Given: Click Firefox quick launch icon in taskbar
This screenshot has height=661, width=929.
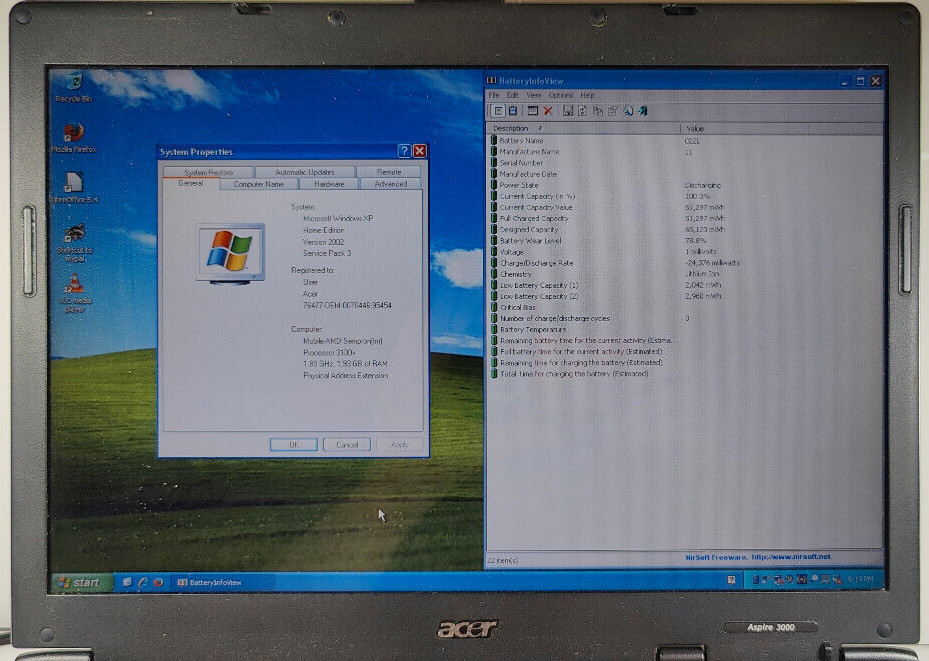Looking at the screenshot, I should pyautogui.click(x=158, y=582).
